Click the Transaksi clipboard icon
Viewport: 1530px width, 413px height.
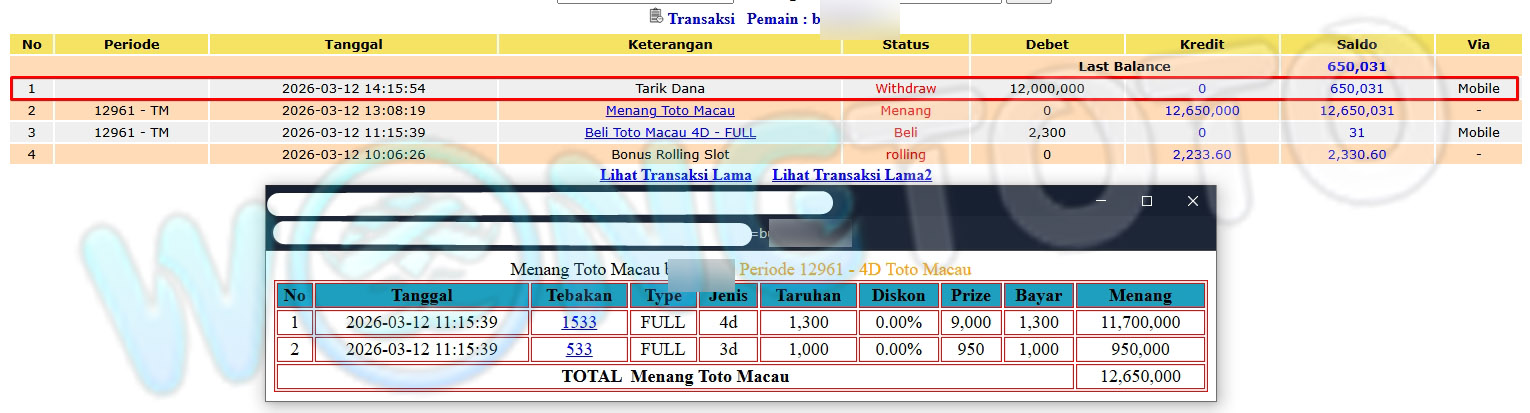(x=656, y=16)
